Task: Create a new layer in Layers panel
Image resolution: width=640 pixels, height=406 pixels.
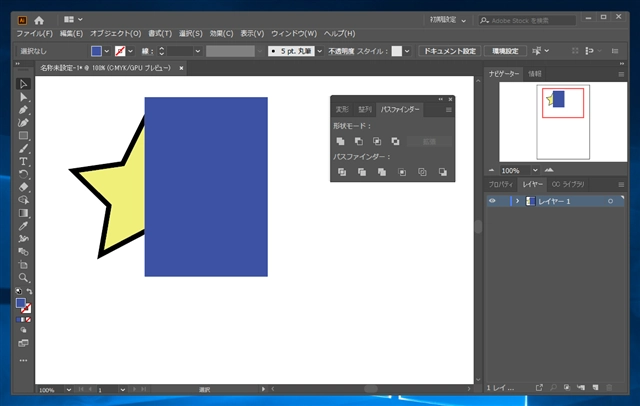Action: click(596, 387)
